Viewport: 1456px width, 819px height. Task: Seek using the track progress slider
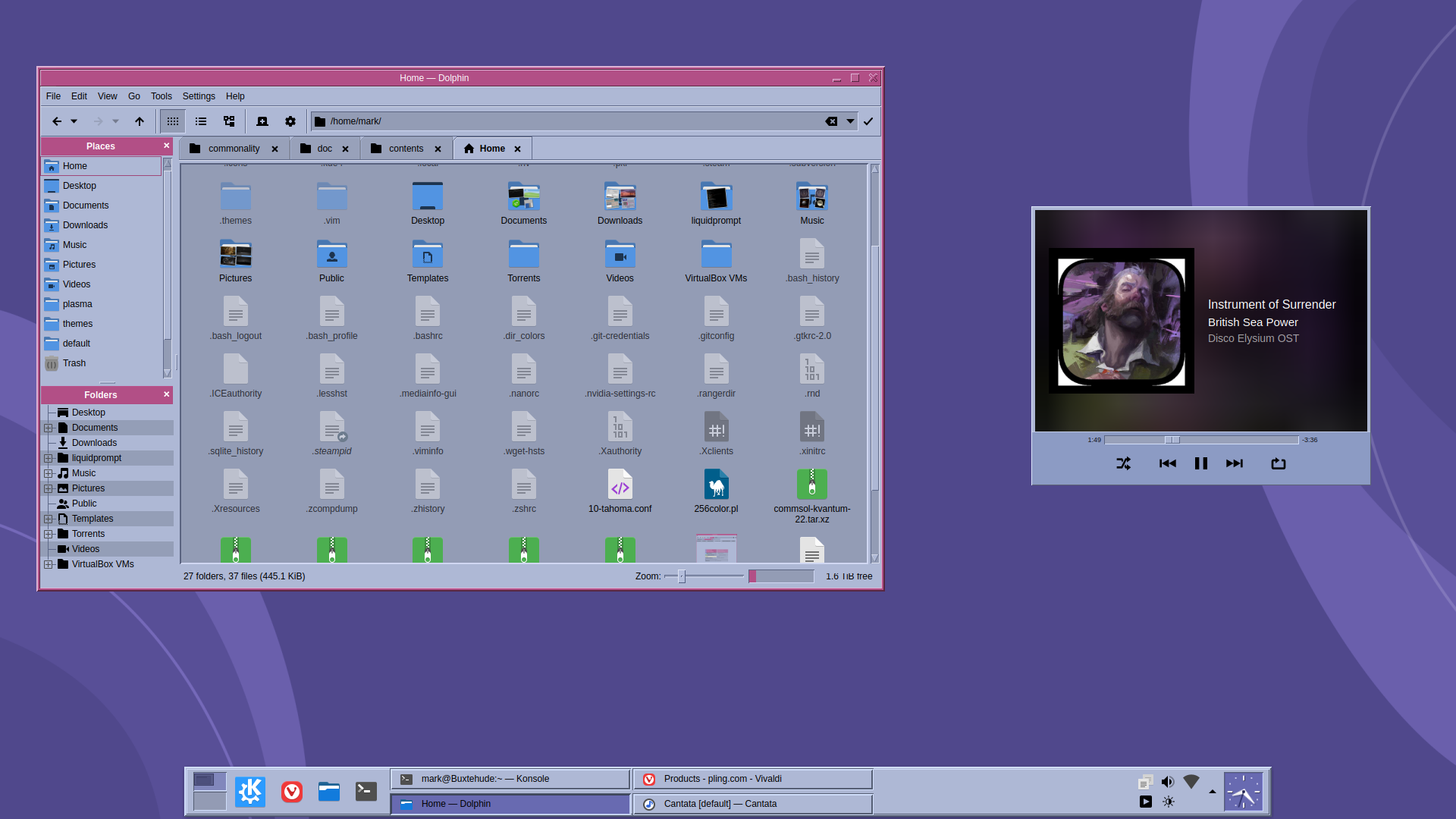[x=1202, y=440]
